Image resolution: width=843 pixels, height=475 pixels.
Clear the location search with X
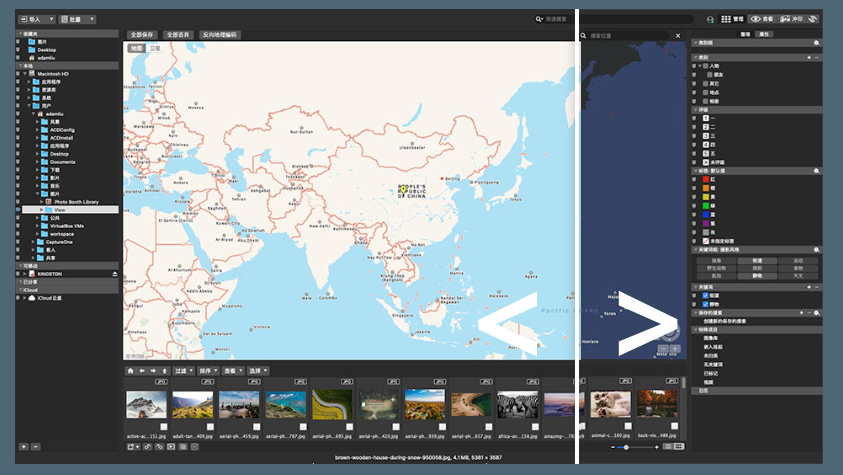[678, 36]
